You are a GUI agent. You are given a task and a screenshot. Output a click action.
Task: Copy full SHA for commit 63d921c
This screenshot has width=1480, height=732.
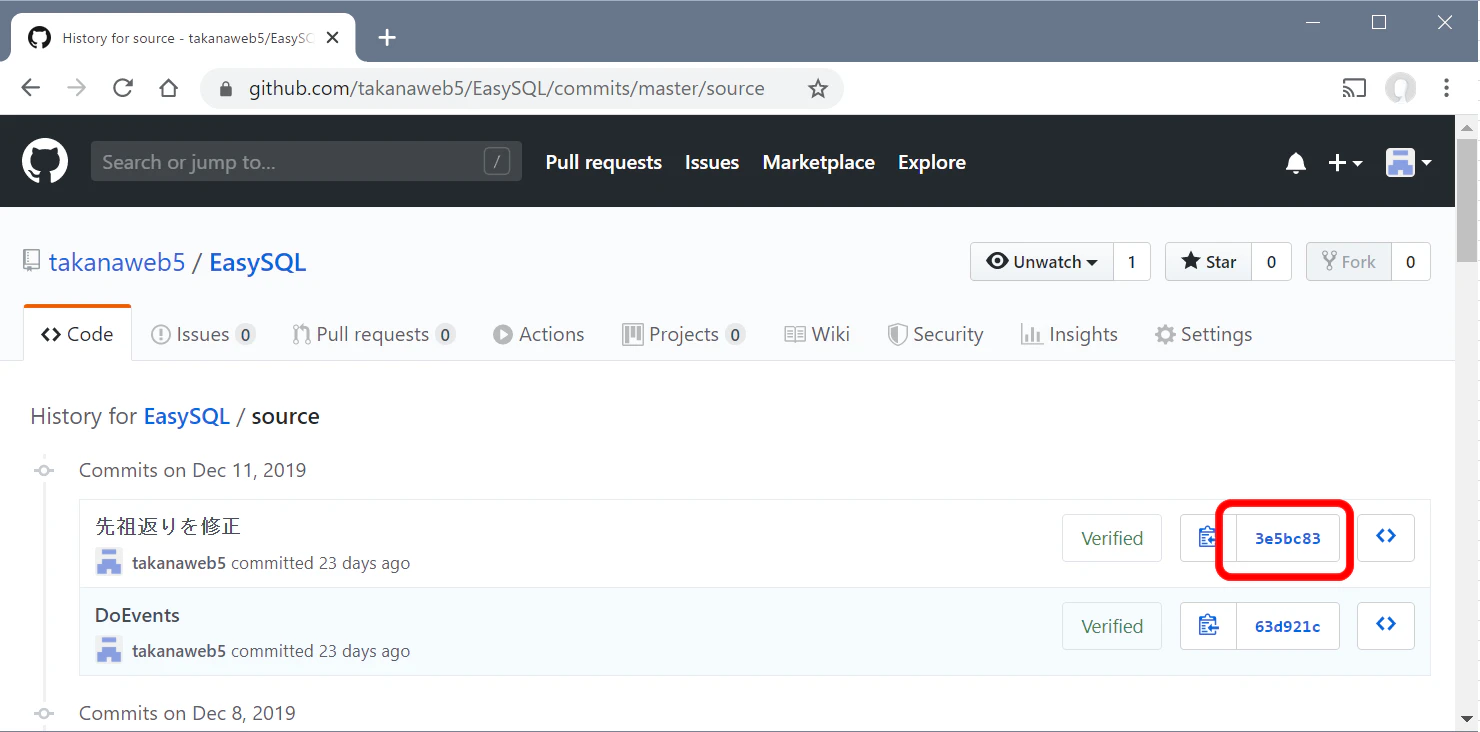pos(1208,626)
